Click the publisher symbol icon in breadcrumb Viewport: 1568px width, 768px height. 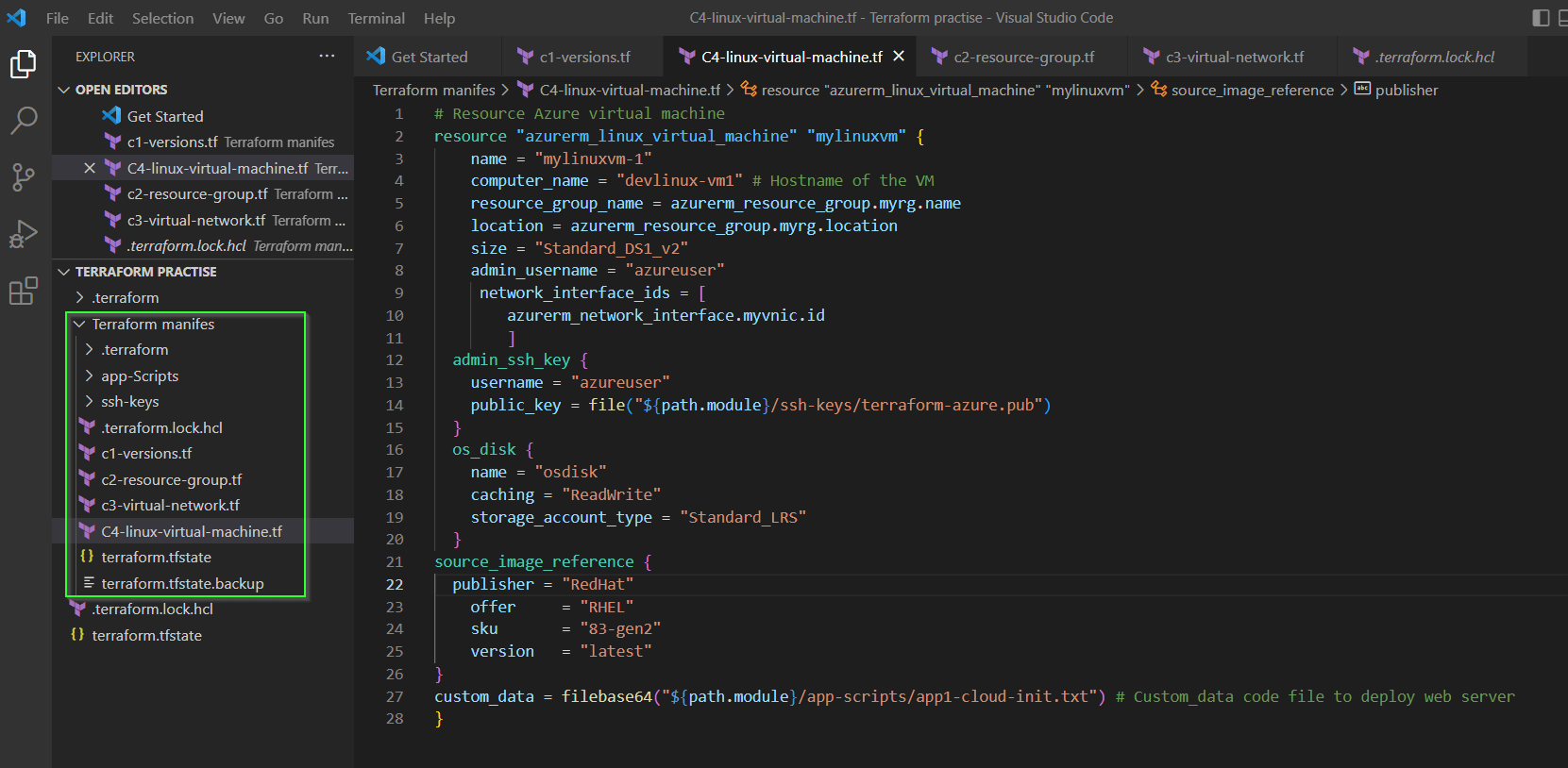pyautogui.click(x=1362, y=90)
